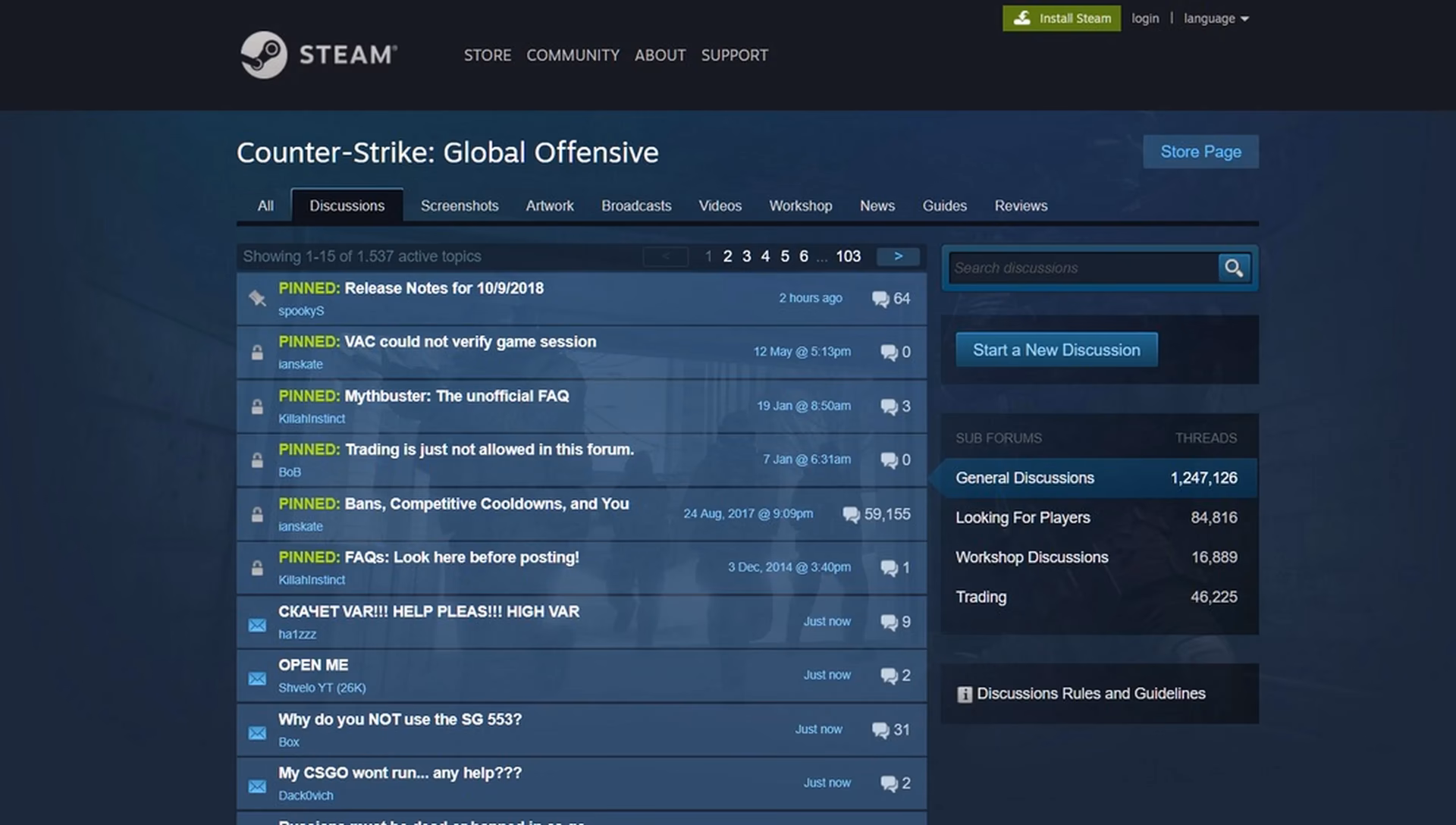Viewport: 1456px width, 825px height.
Task: Click lock icon beside Trading not allowed thread
Action: tap(257, 460)
